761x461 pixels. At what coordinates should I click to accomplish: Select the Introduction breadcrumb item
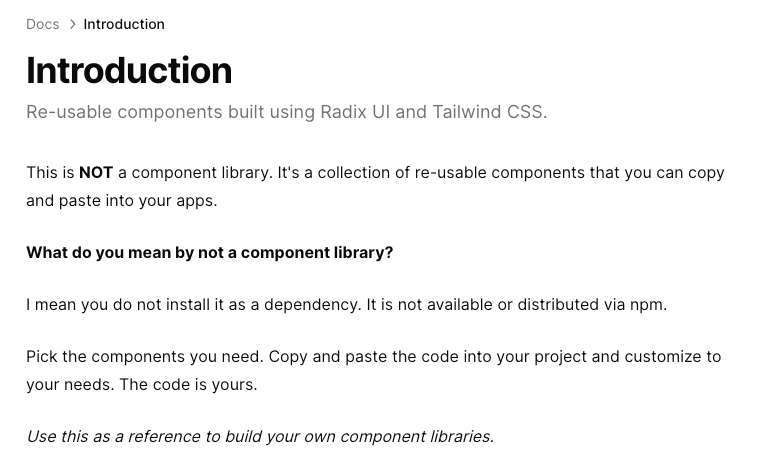pos(124,24)
